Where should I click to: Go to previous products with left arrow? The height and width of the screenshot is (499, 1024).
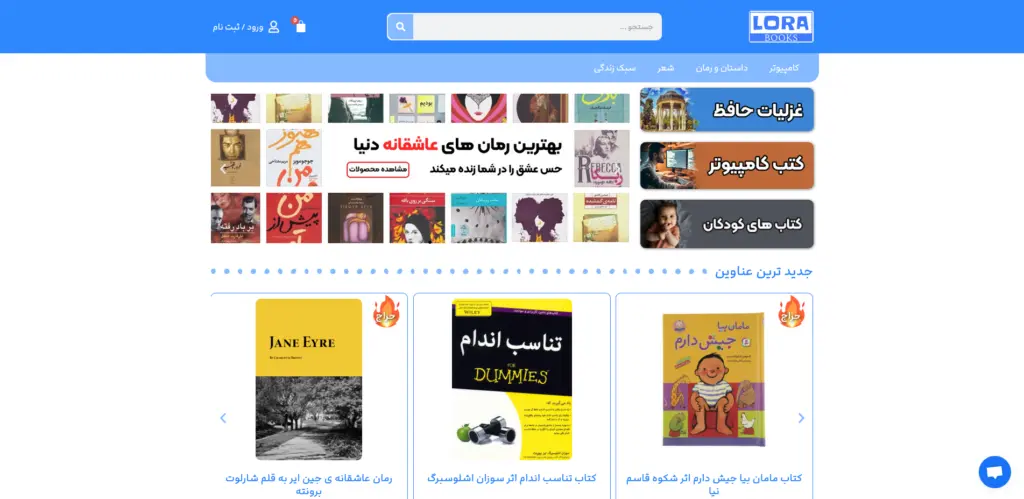click(x=223, y=418)
